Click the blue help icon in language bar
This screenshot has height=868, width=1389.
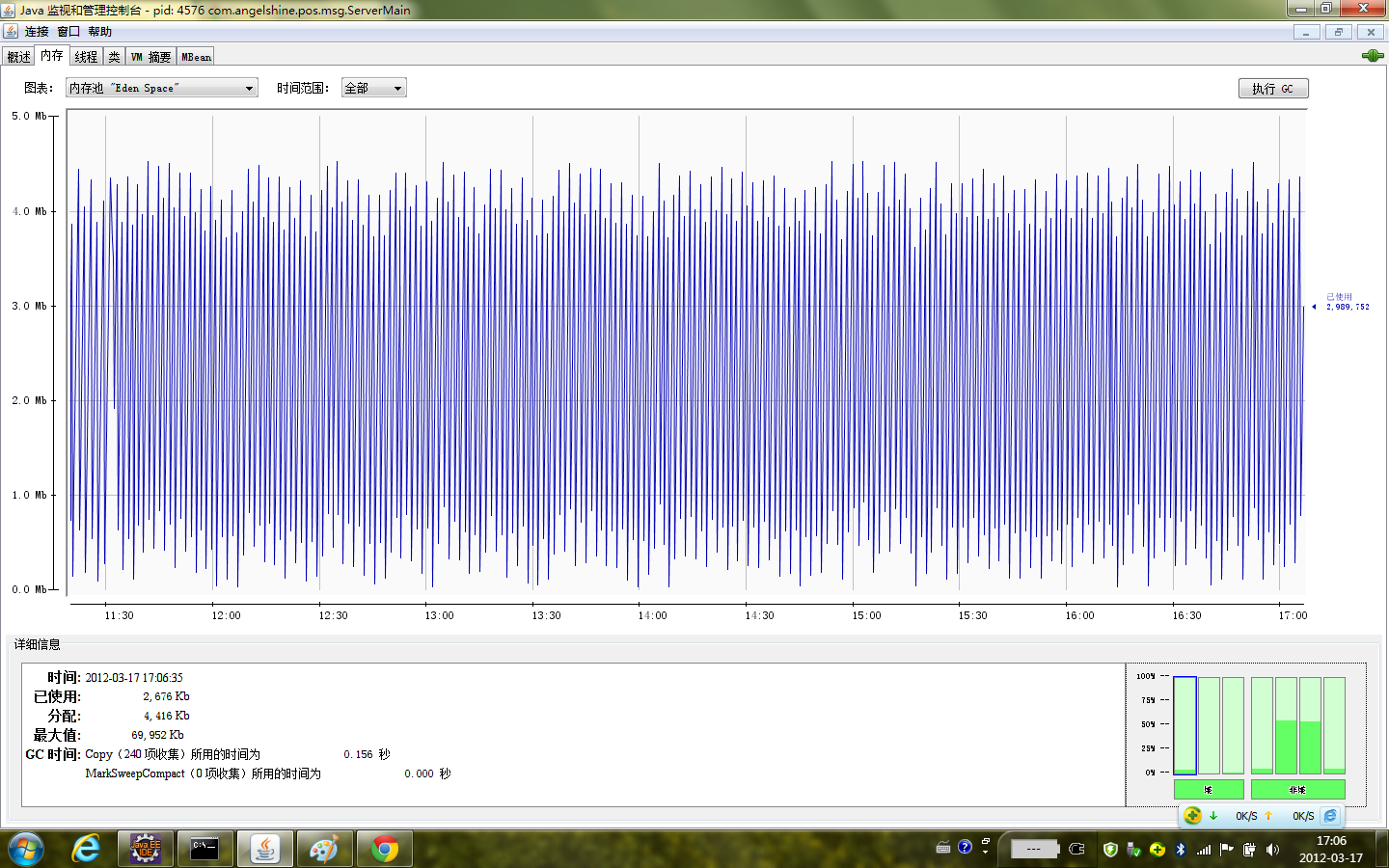pos(965,847)
